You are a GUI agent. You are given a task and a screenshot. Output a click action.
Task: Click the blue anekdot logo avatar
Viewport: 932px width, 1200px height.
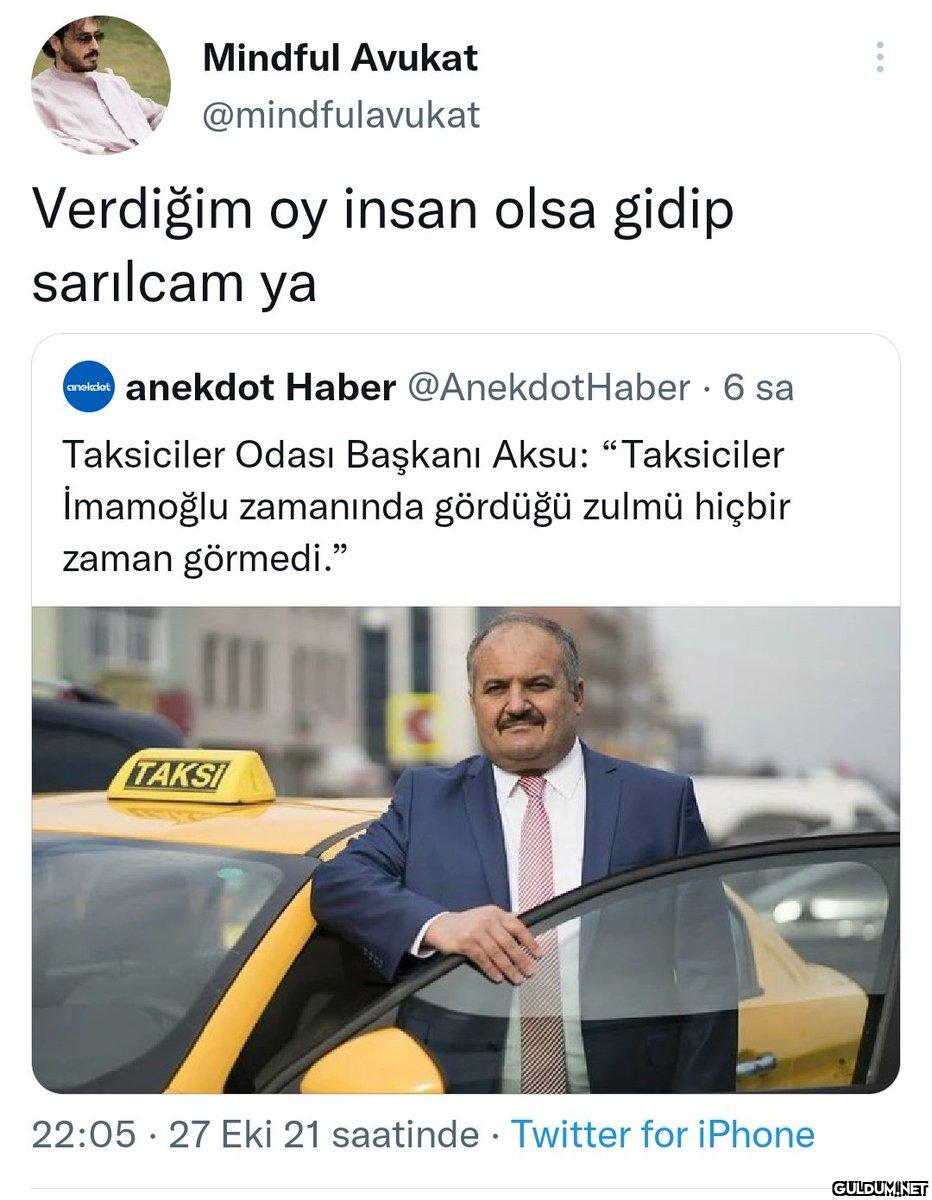[89, 386]
